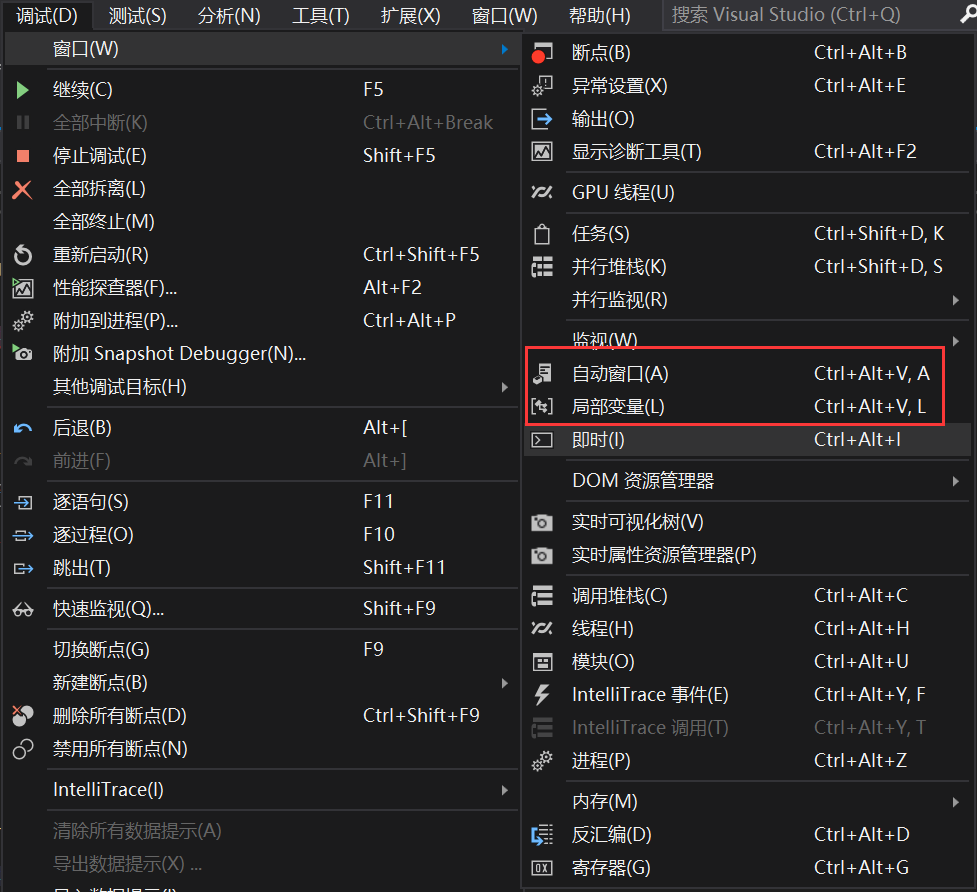
Task: Click the red X Detach All icon
Action: (x=22, y=189)
